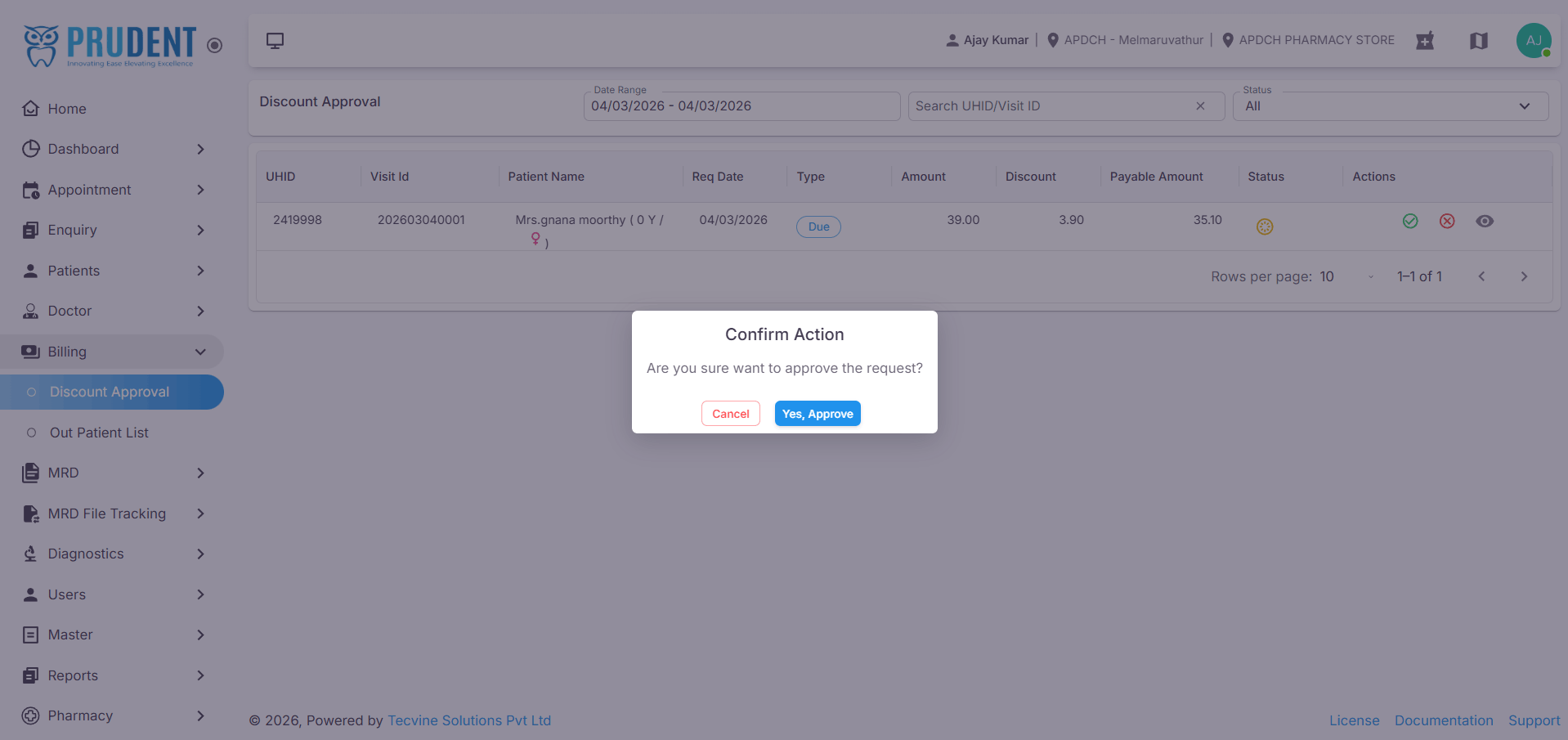Click the Diagnostics microscope icon

click(31, 554)
